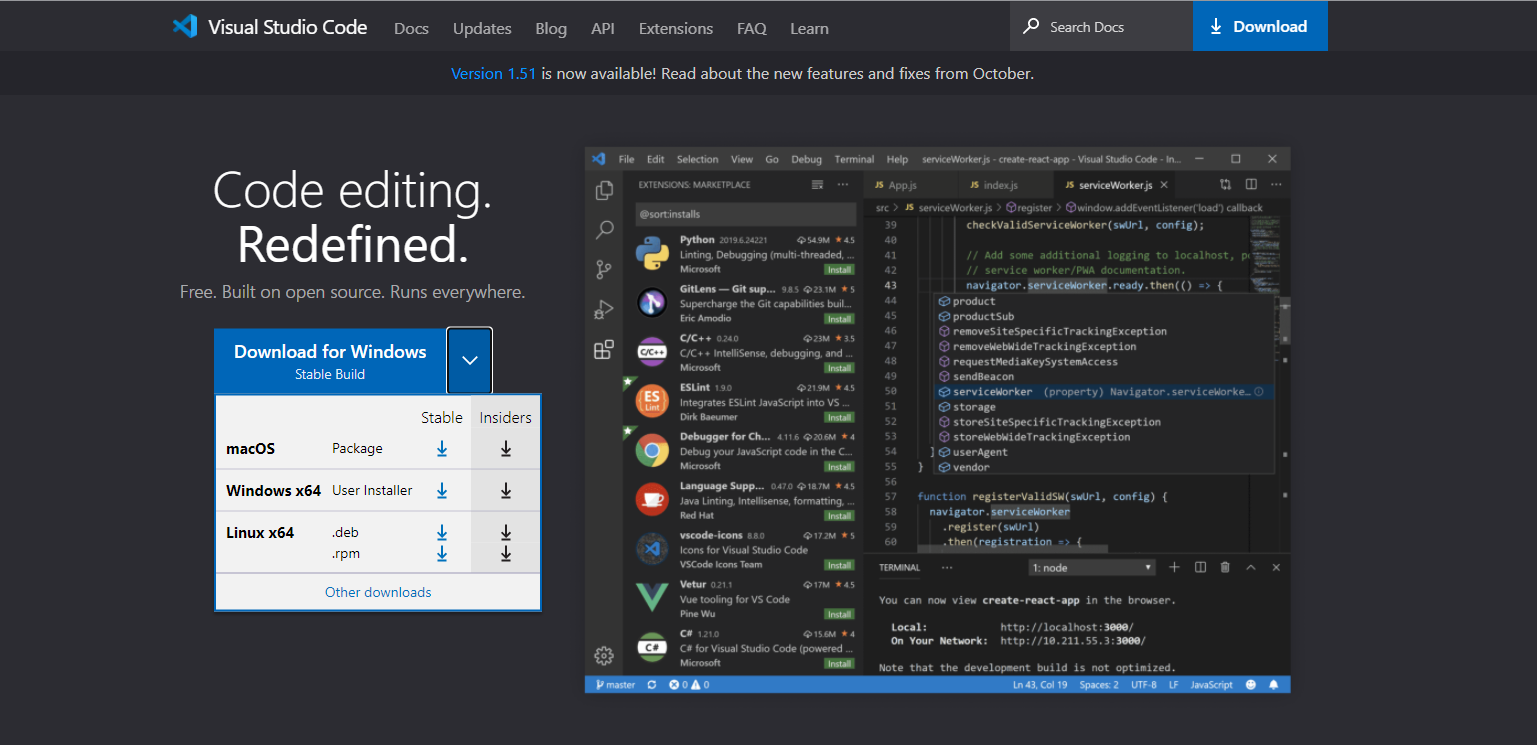Click Download for Windows Stable Build button

pos(330,361)
